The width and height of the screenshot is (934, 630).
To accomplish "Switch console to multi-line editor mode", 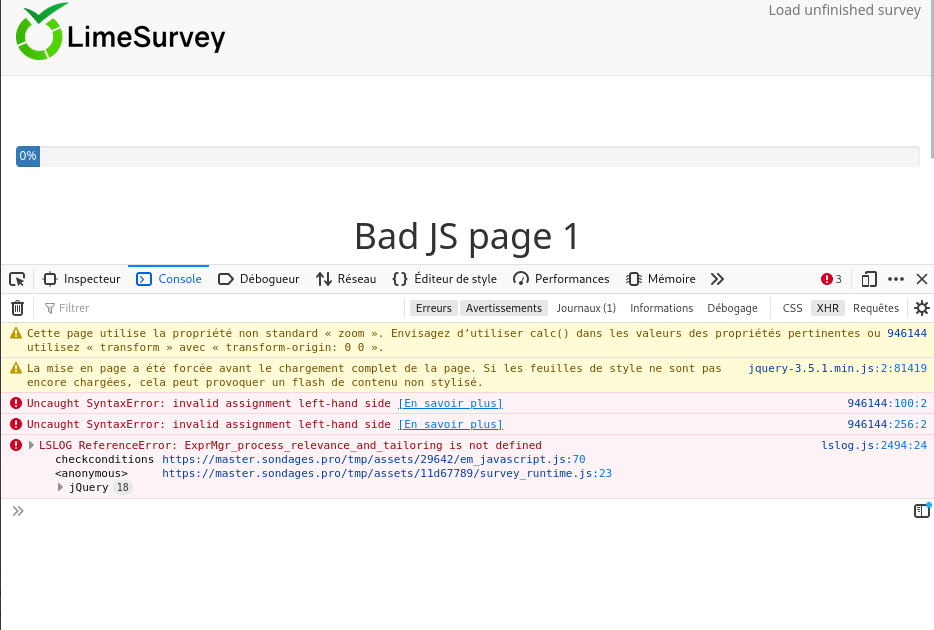I will tap(921, 511).
